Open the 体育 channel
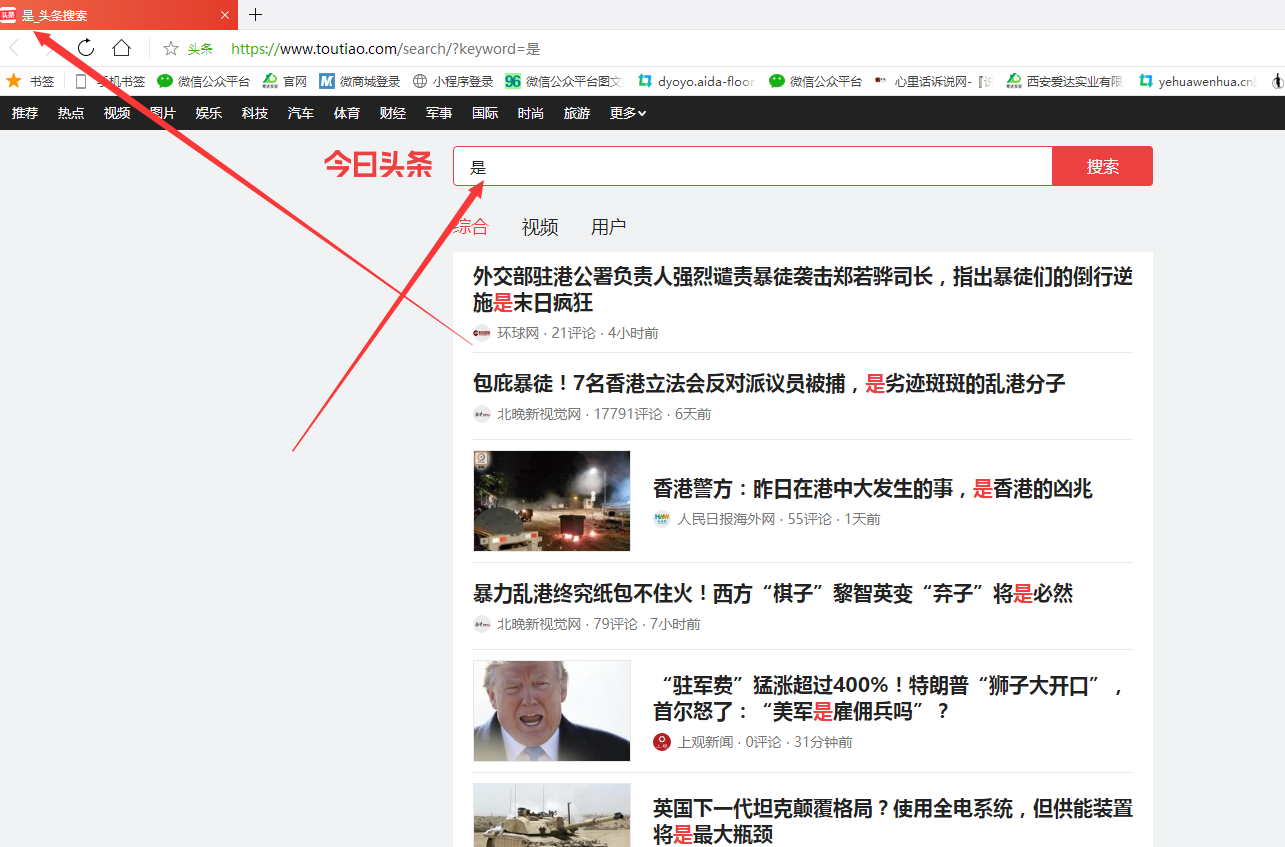Screen dimensions: 1285x847 point(347,113)
